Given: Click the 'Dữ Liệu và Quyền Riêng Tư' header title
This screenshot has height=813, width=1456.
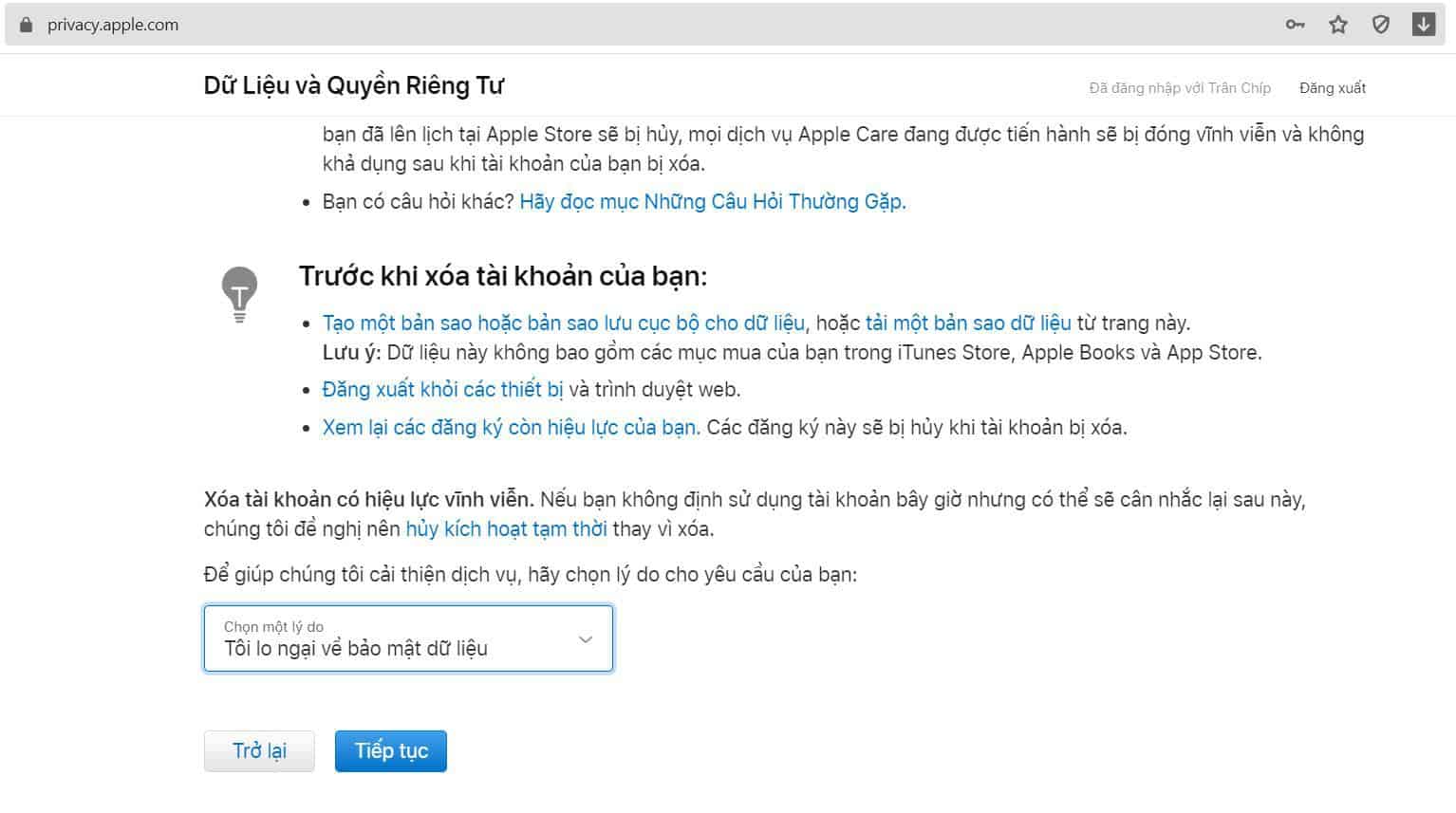Looking at the screenshot, I should [x=354, y=84].
